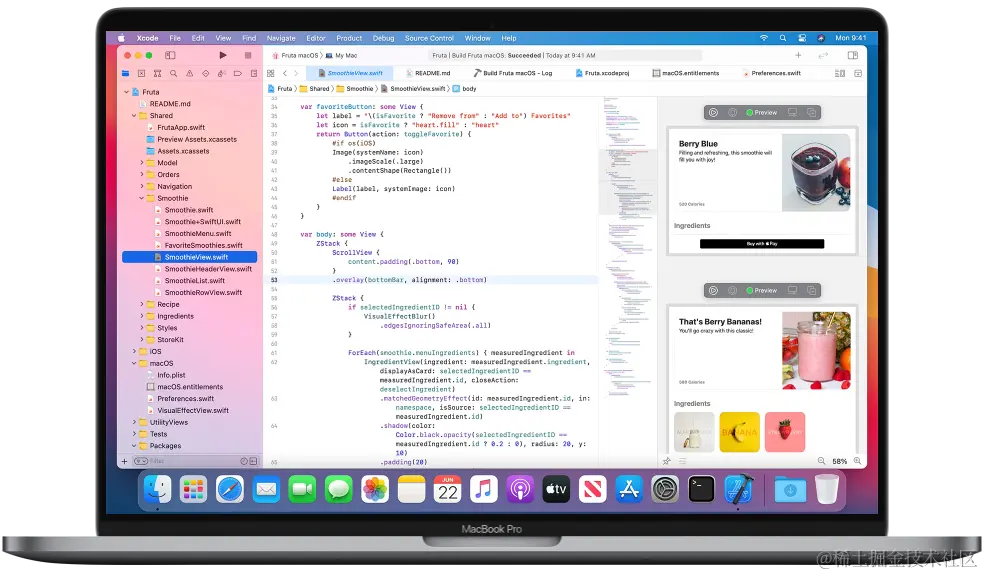Click the 58% zoom control
Image resolution: width=984 pixels, height=576 pixels.
[840, 460]
